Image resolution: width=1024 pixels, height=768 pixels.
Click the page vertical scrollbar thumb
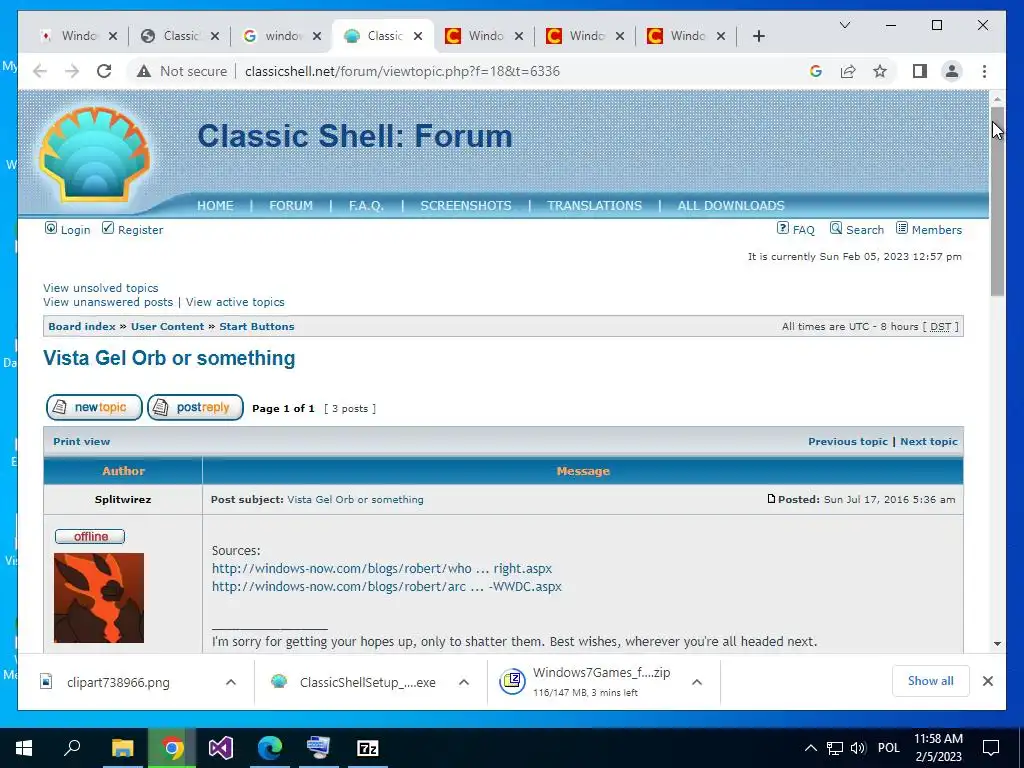tap(997, 201)
